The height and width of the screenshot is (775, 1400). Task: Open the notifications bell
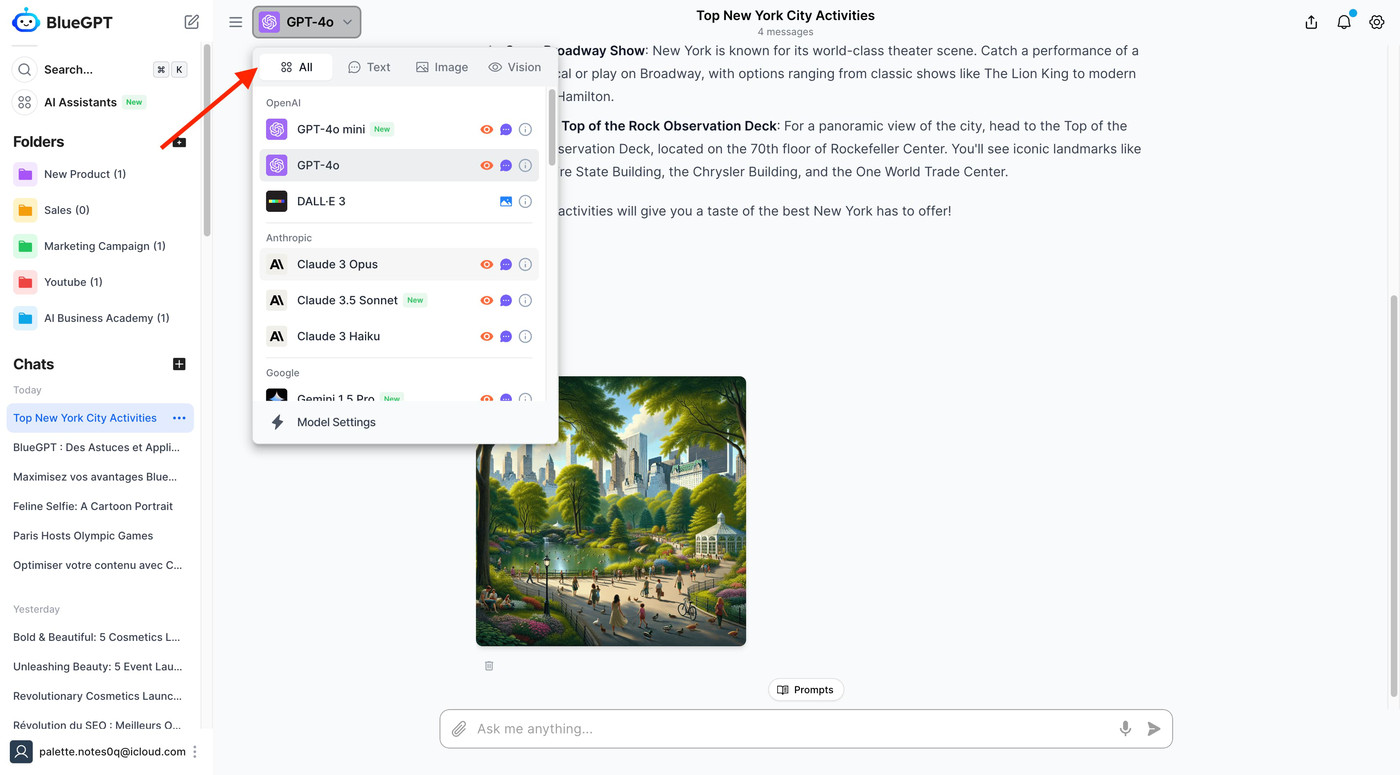(1344, 22)
